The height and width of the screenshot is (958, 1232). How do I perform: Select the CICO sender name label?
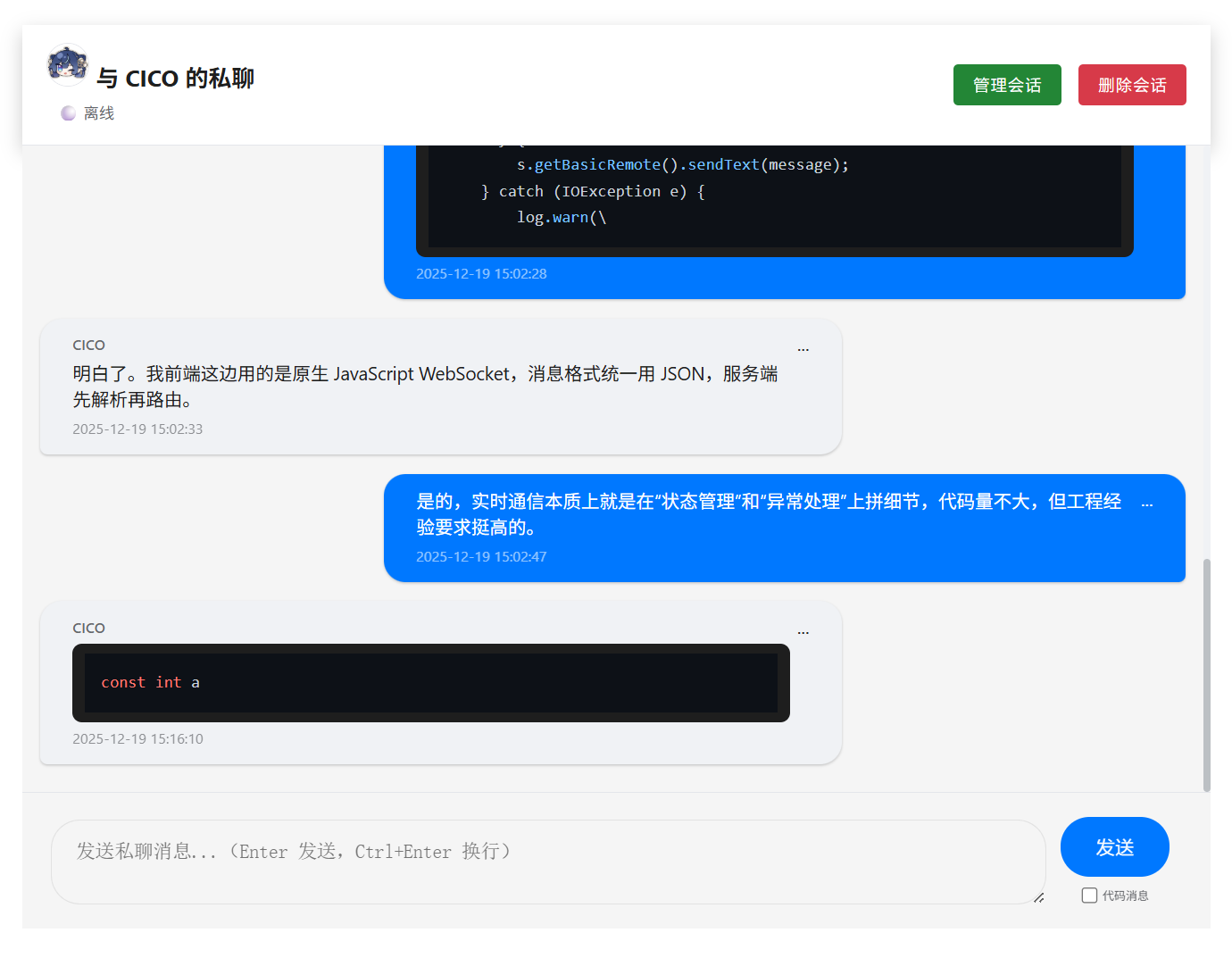click(89, 345)
